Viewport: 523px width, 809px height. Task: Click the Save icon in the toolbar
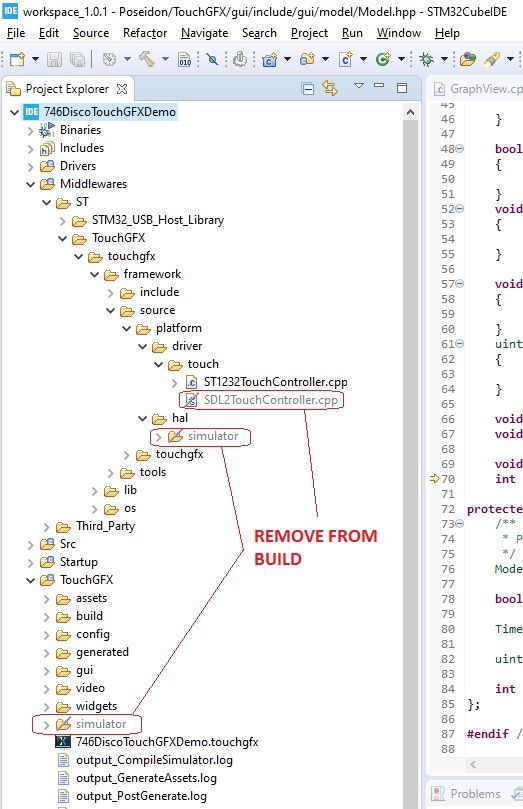(54, 60)
